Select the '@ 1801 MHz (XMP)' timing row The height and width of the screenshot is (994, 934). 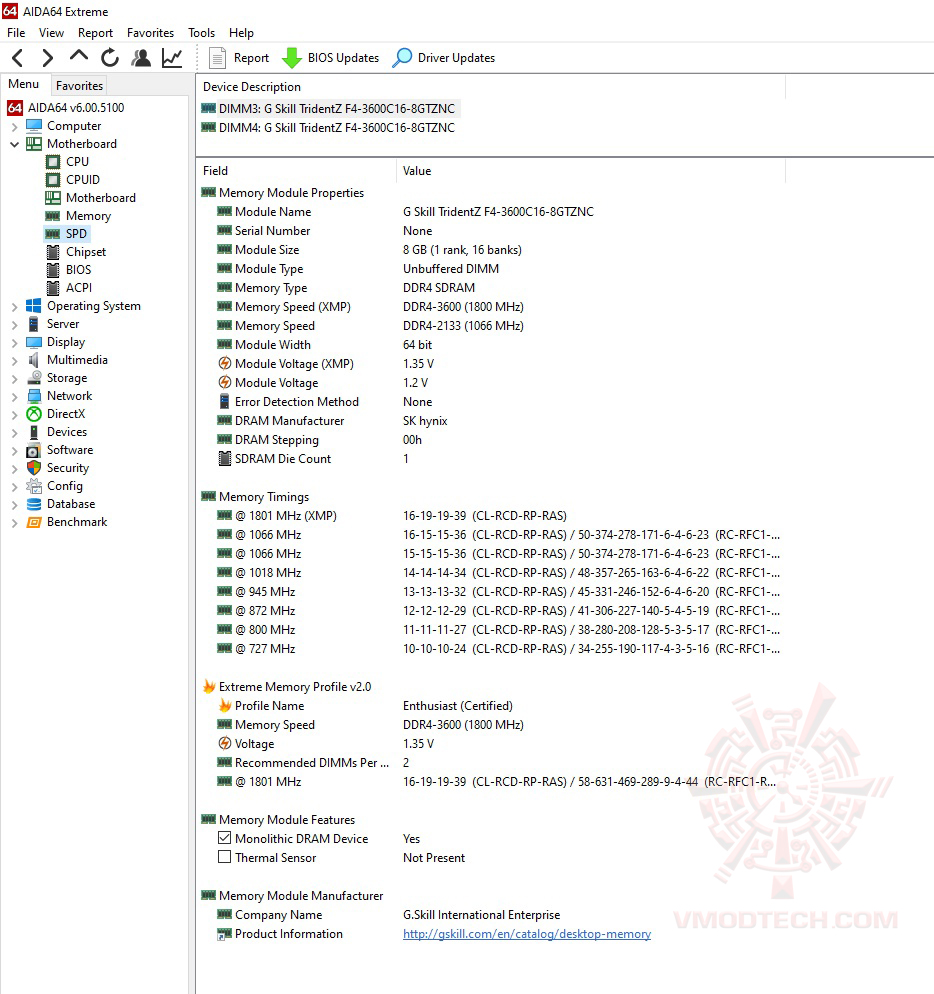[491, 516]
